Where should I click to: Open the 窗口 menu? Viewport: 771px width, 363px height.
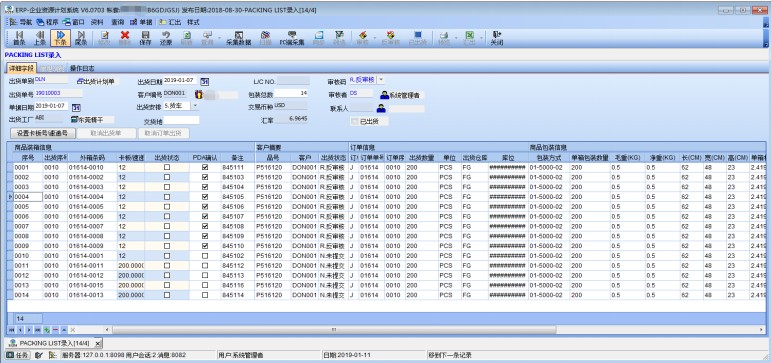pos(74,22)
